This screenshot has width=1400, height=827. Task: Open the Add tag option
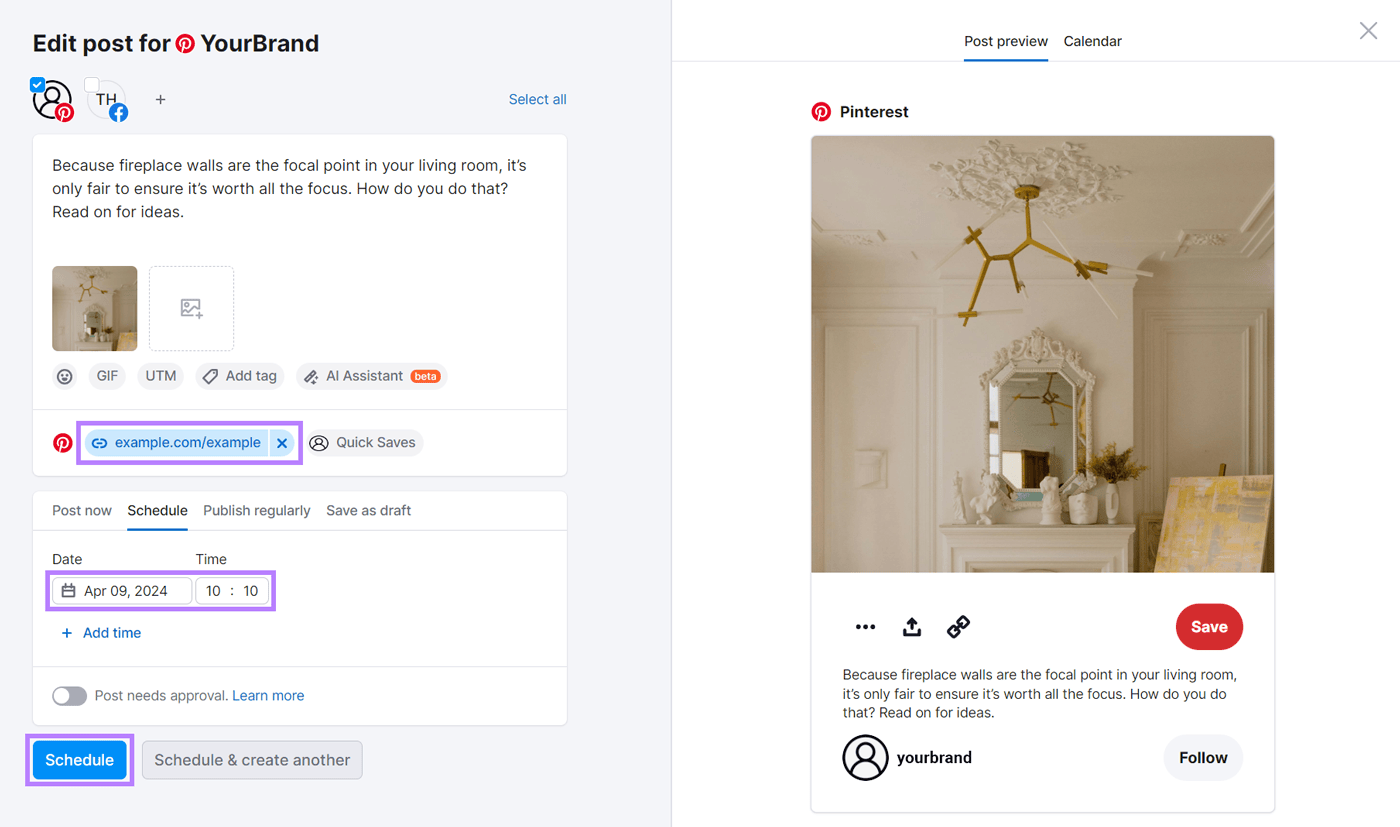[x=239, y=375]
